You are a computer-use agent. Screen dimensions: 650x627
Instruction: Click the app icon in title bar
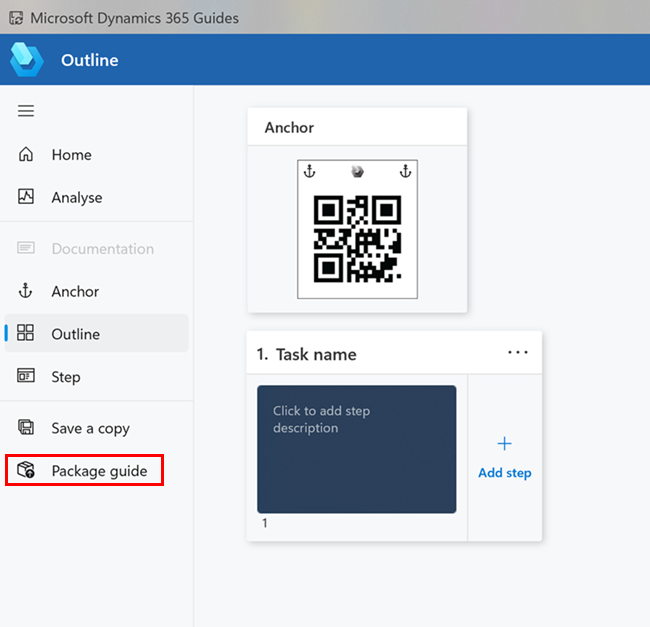coord(16,18)
